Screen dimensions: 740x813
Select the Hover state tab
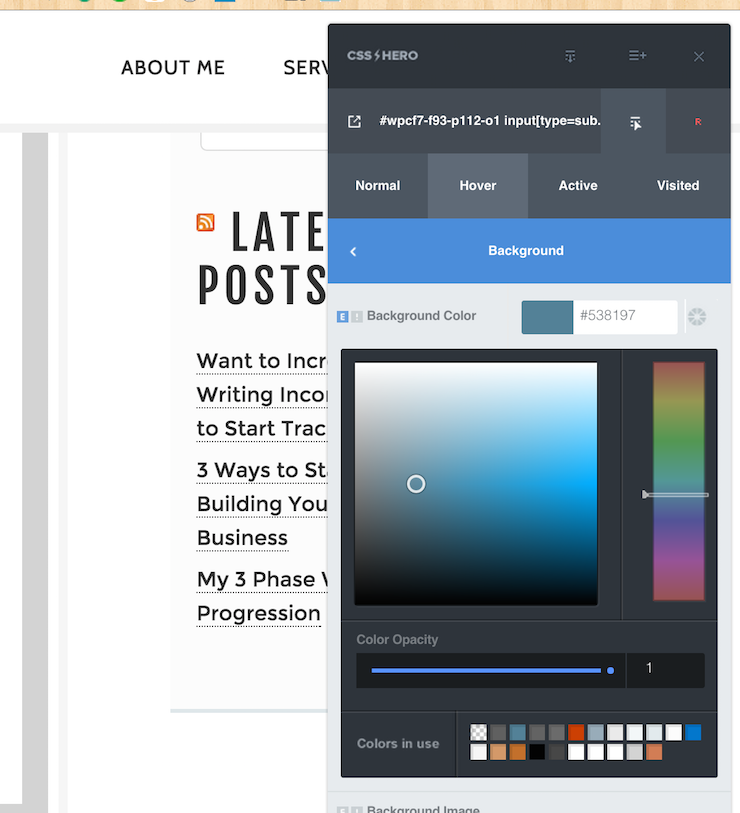[x=478, y=186]
